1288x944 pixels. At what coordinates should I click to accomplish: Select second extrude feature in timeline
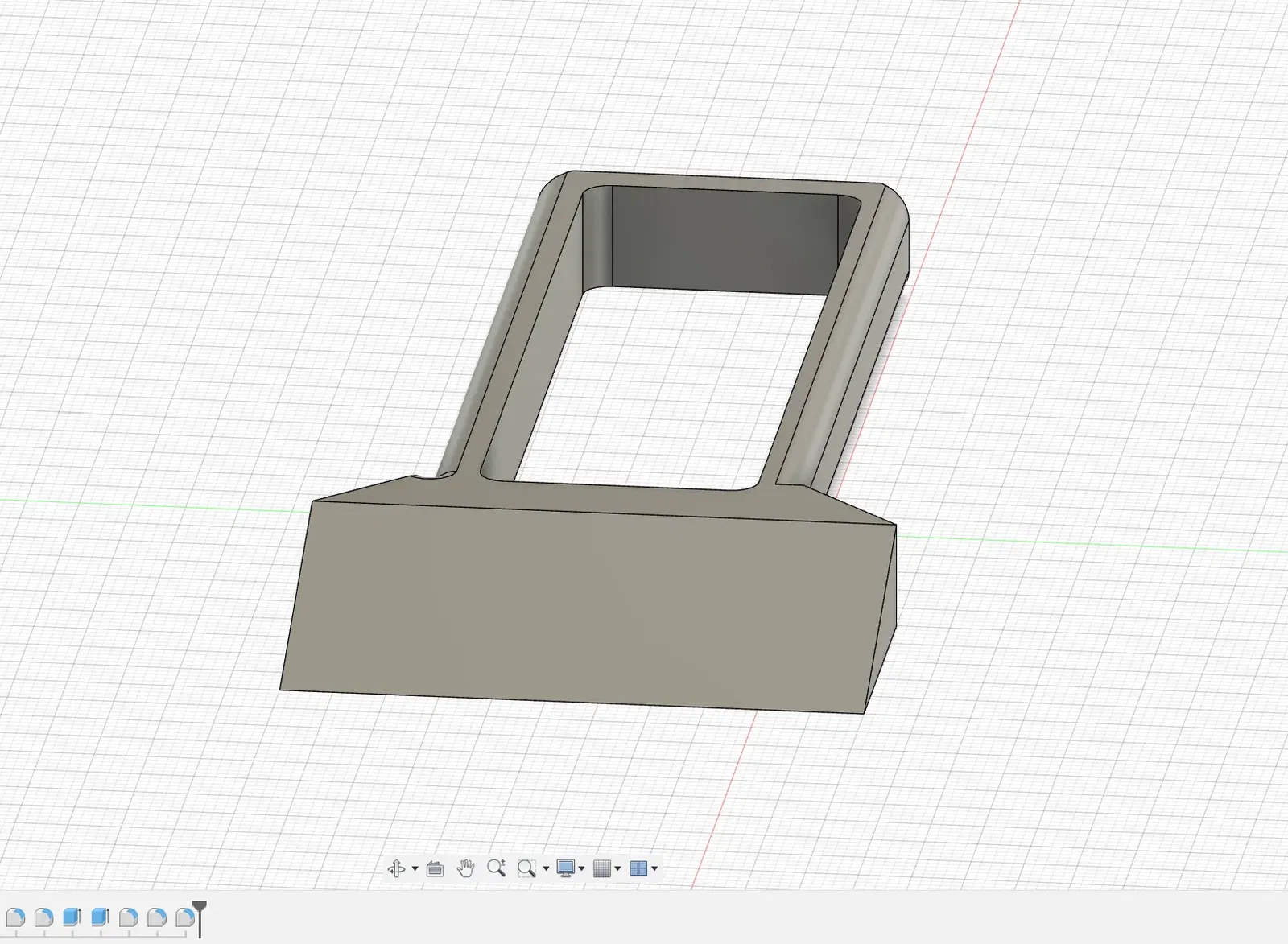(x=100, y=917)
